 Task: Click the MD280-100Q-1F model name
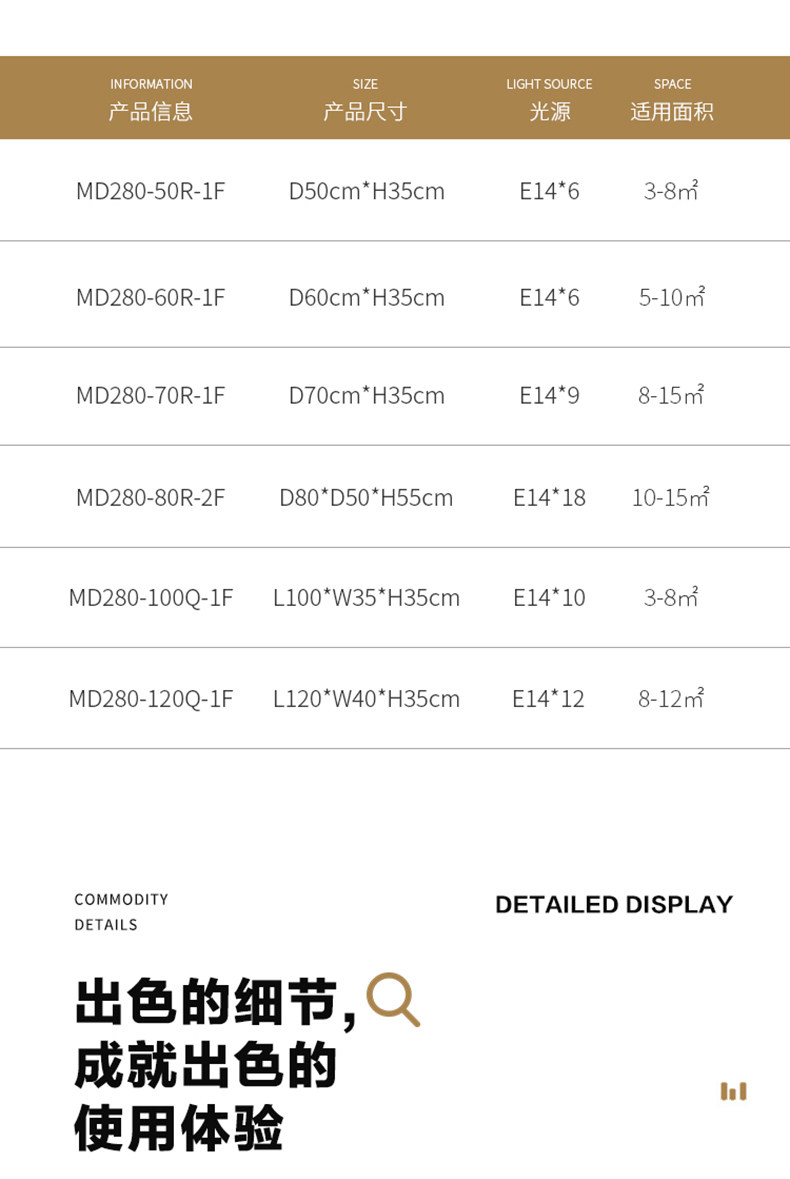click(151, 598)
